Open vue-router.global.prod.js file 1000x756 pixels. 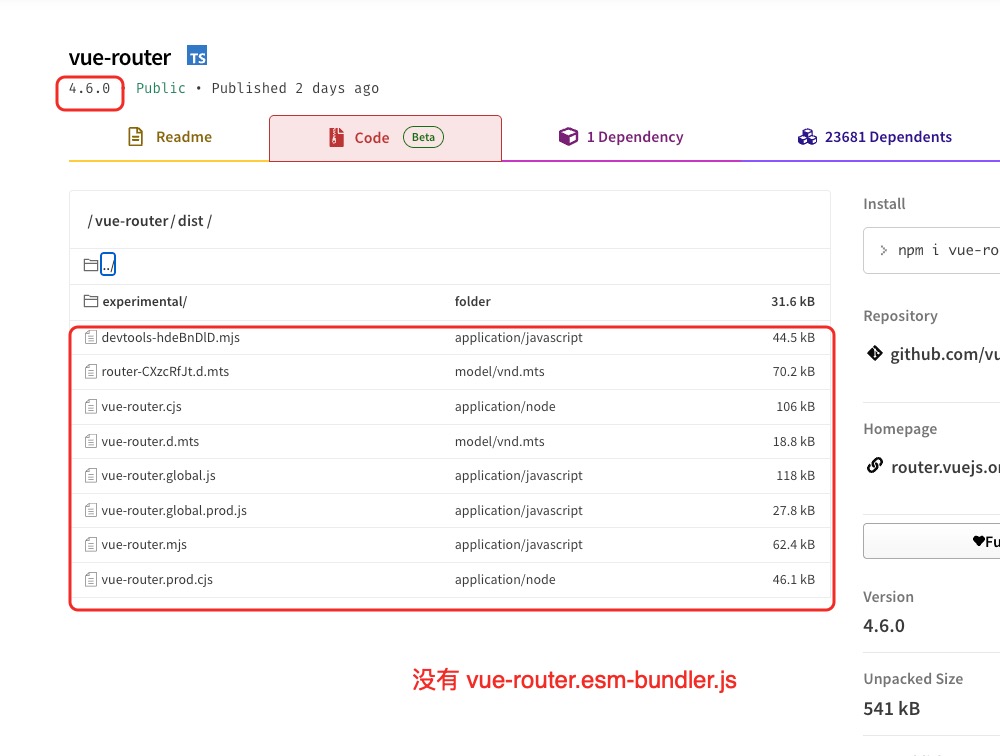point(174,510)
